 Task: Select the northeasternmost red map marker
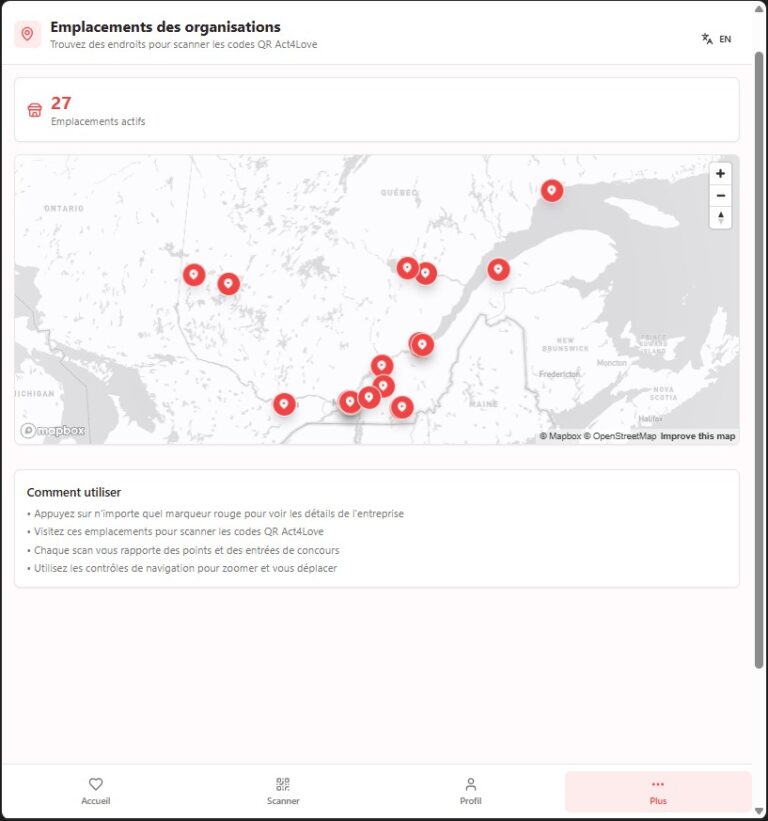point(552,190)
